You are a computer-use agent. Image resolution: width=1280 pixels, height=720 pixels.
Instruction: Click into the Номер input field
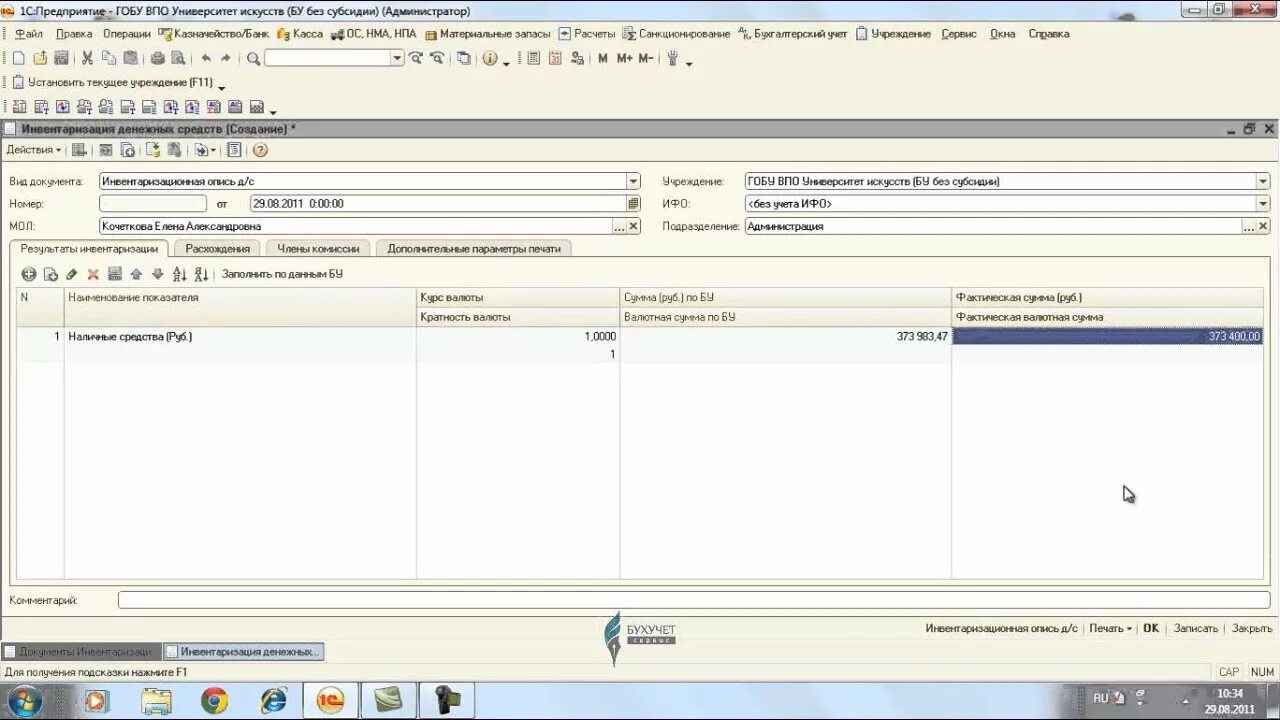click(152, 203)
